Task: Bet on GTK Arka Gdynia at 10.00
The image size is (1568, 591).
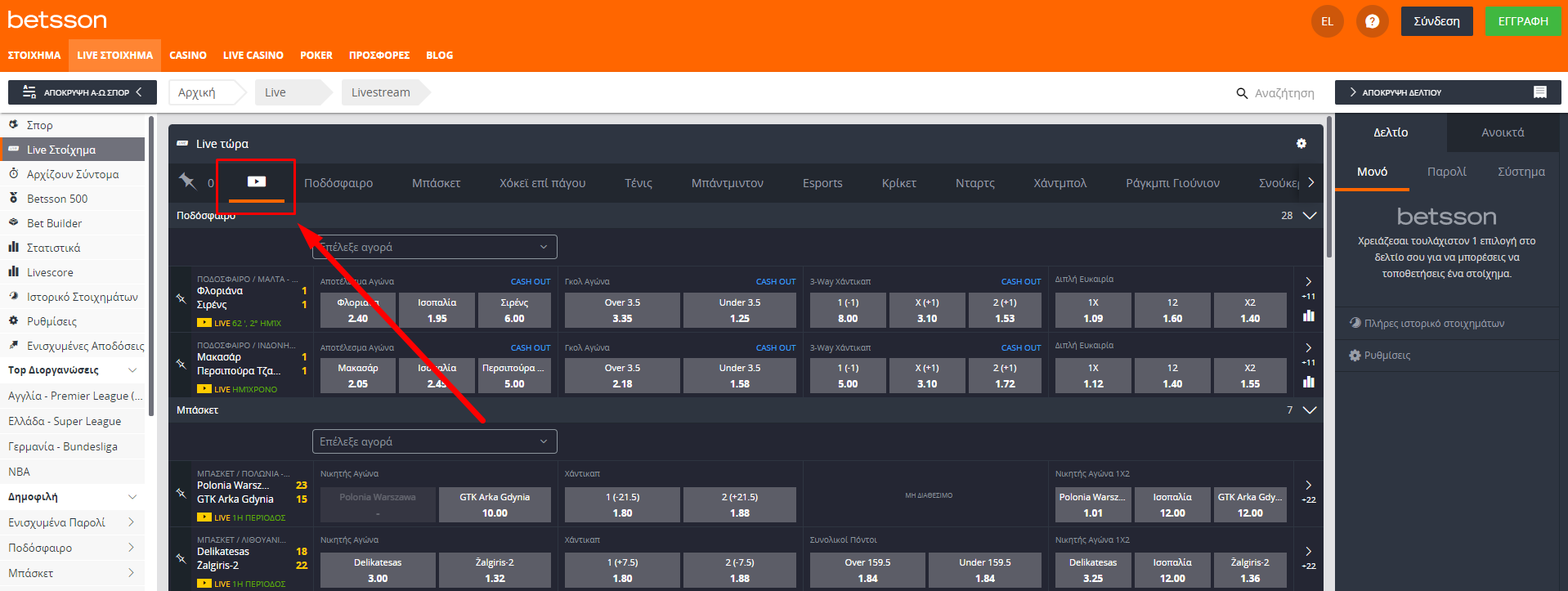Action: point(495,505)
